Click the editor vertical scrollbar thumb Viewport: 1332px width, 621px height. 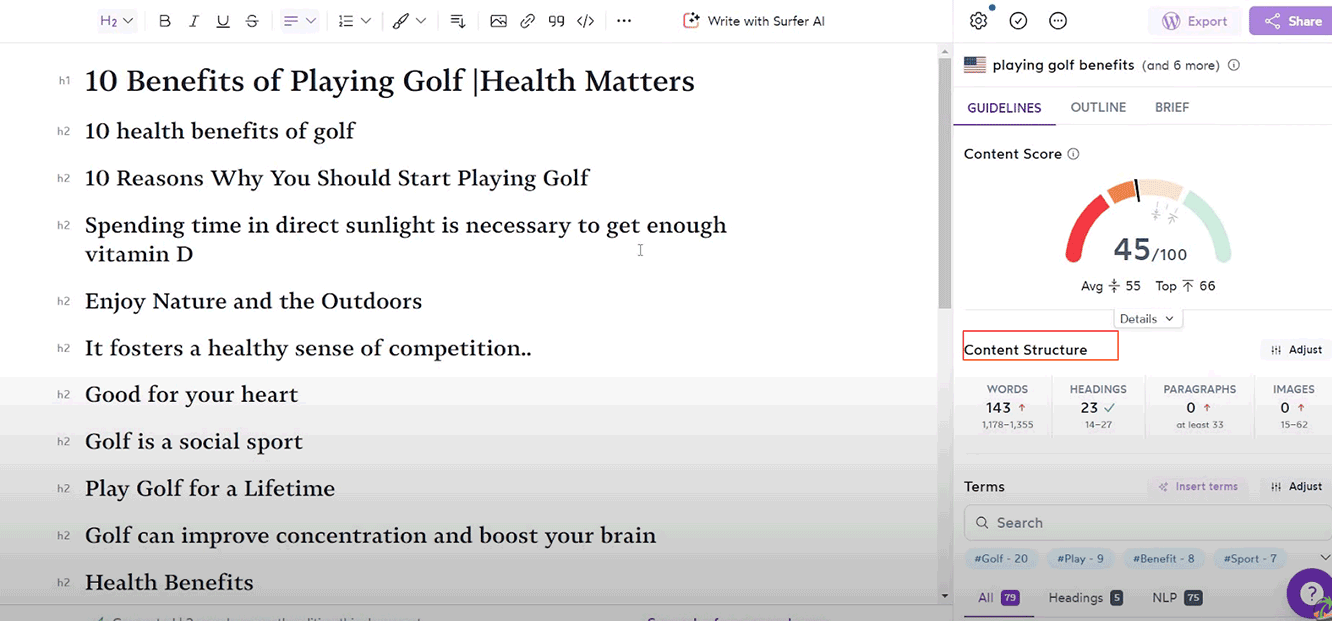coord(944,183)
